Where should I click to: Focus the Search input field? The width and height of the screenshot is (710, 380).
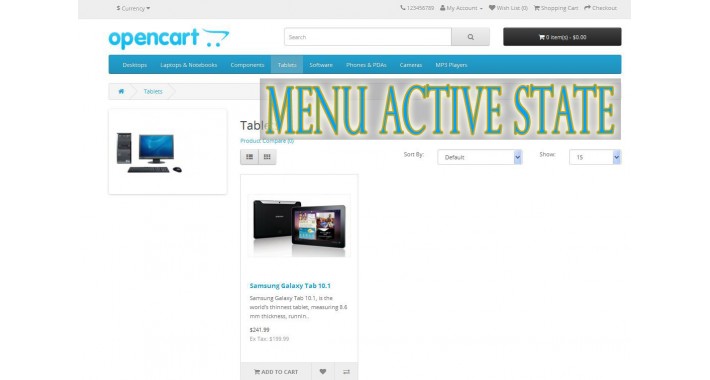pos(368,37)
